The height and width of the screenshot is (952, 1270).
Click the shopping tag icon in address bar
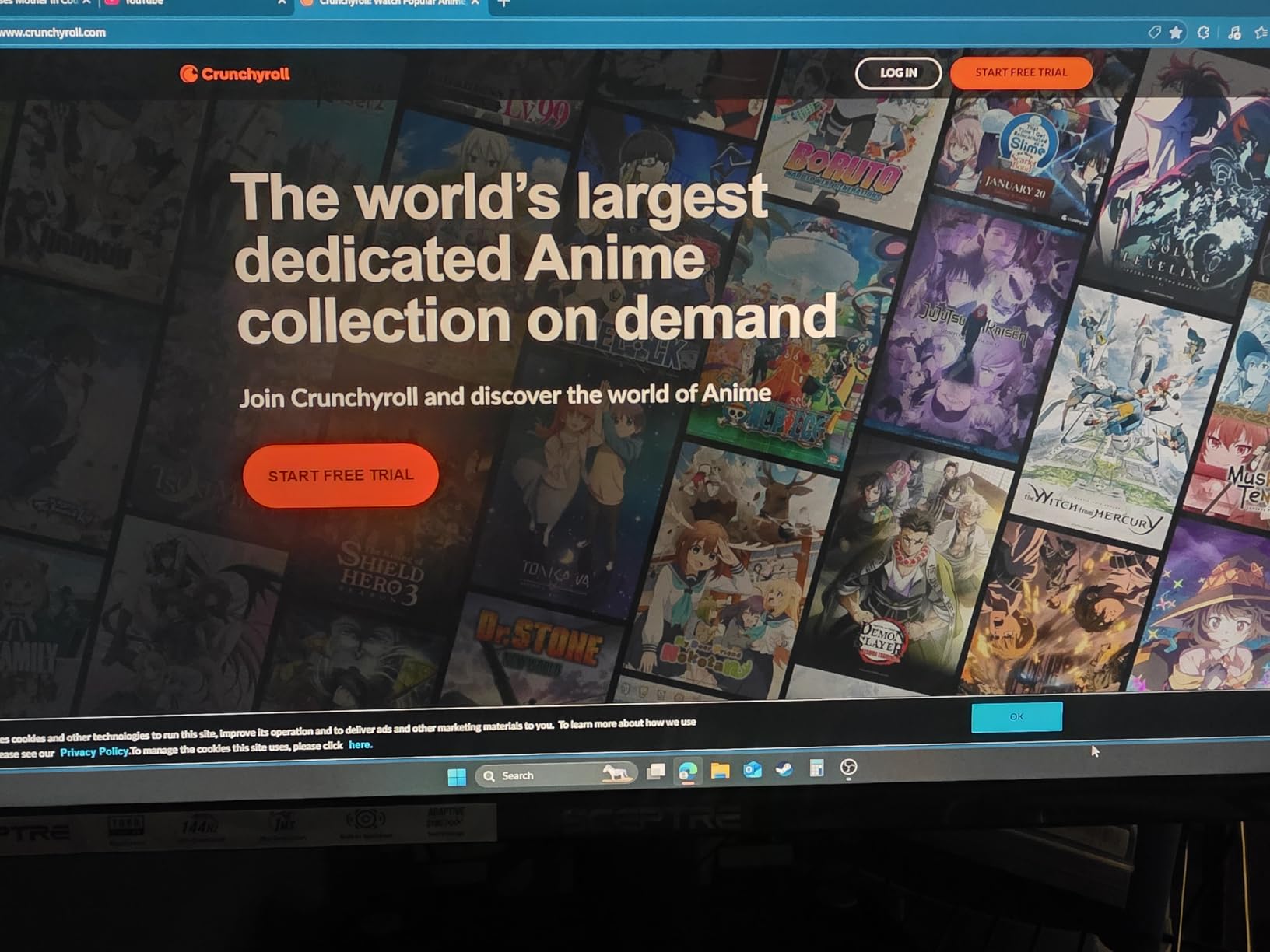point(1154,32)
